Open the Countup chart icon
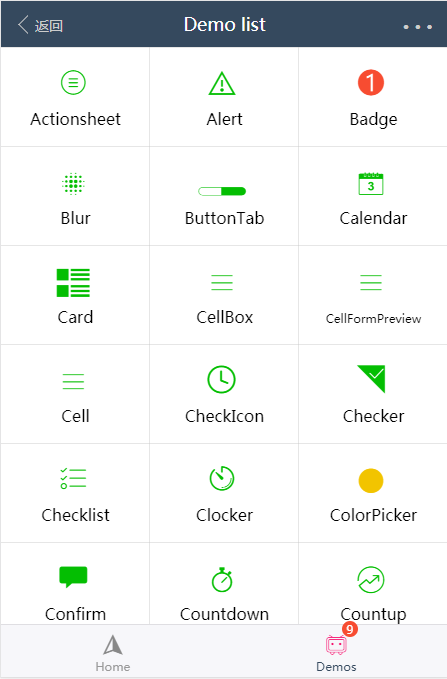Viewport: 447px width, 679px height. (x=371, y=579)
